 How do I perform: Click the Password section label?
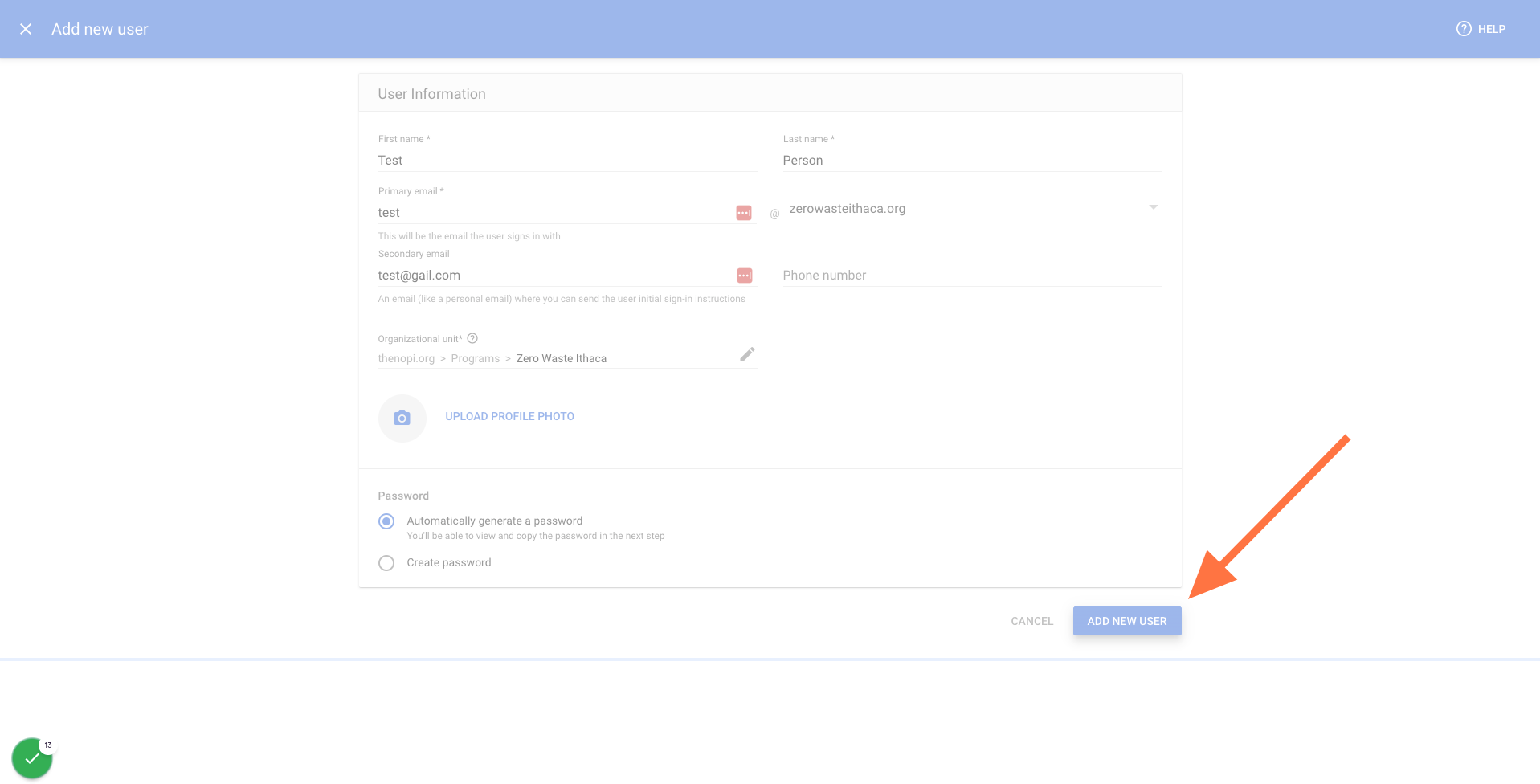403,496
